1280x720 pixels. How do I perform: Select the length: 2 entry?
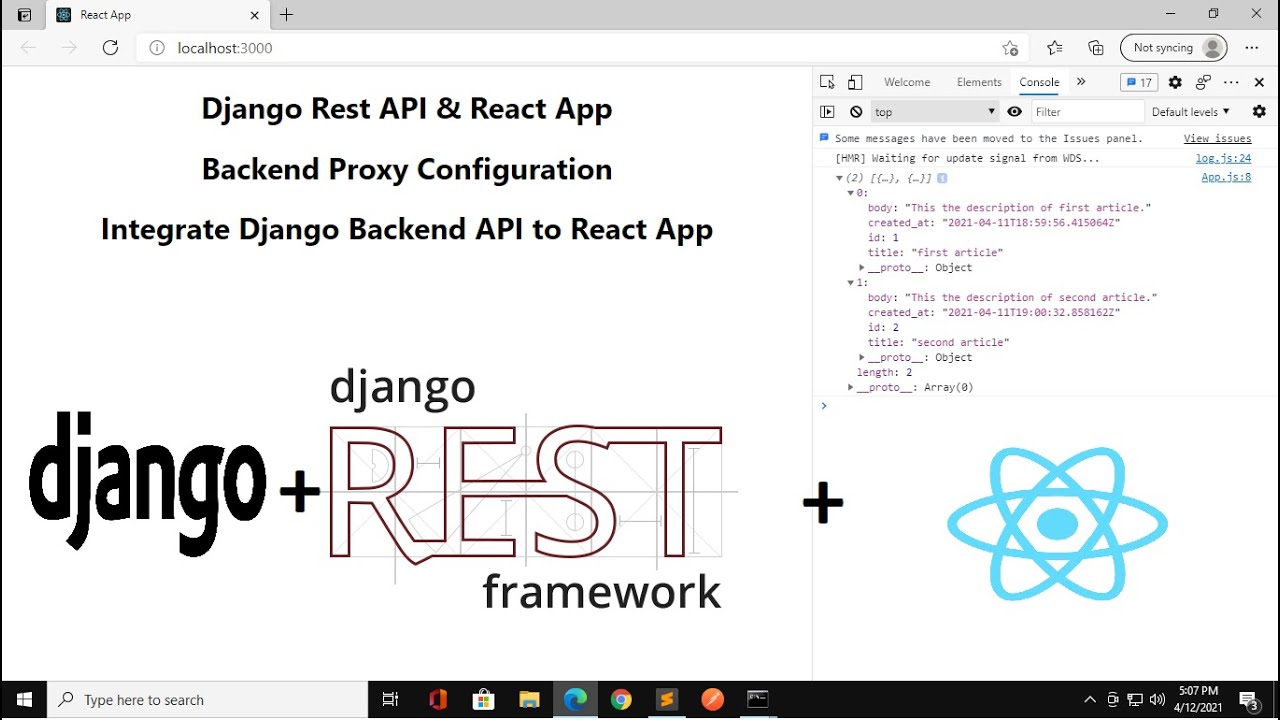pyautogui.click(x=884, y=372)
